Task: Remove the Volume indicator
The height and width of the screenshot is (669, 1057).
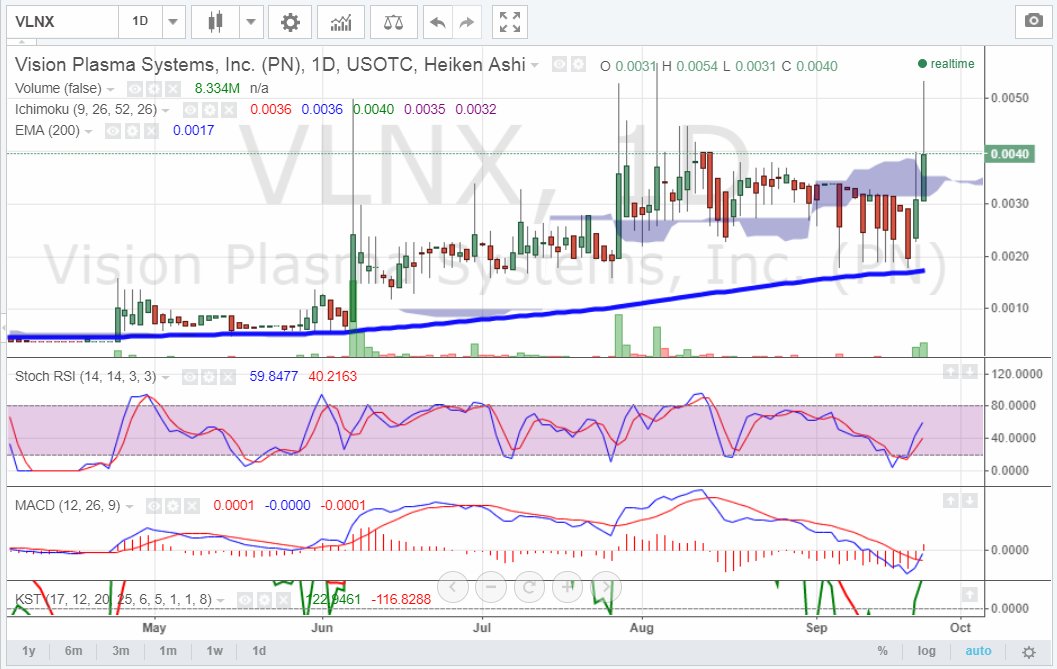Action: (x=173, y=88)
